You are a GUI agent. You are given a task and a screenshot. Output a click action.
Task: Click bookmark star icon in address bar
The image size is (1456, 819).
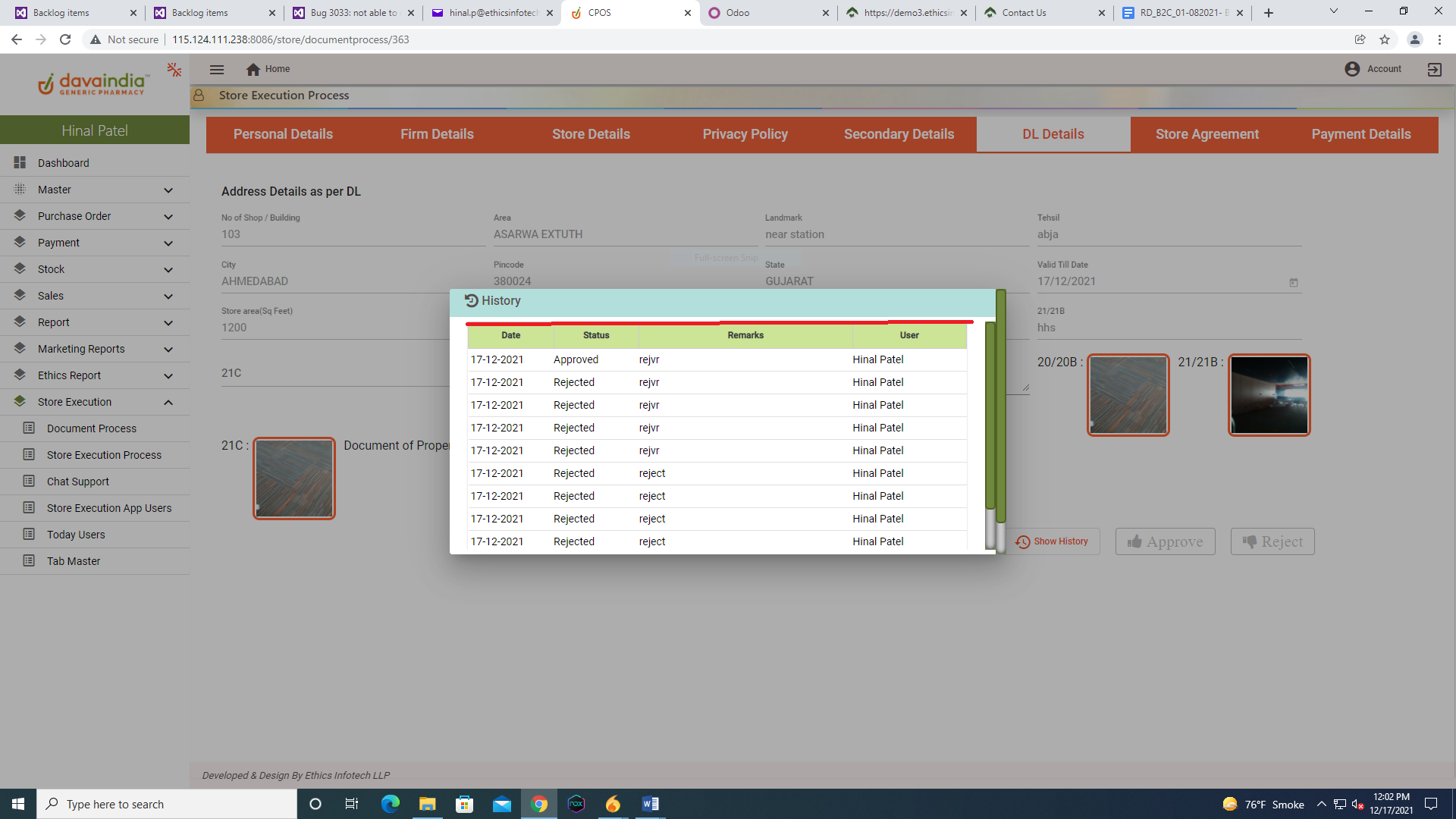pos(1385,39)
